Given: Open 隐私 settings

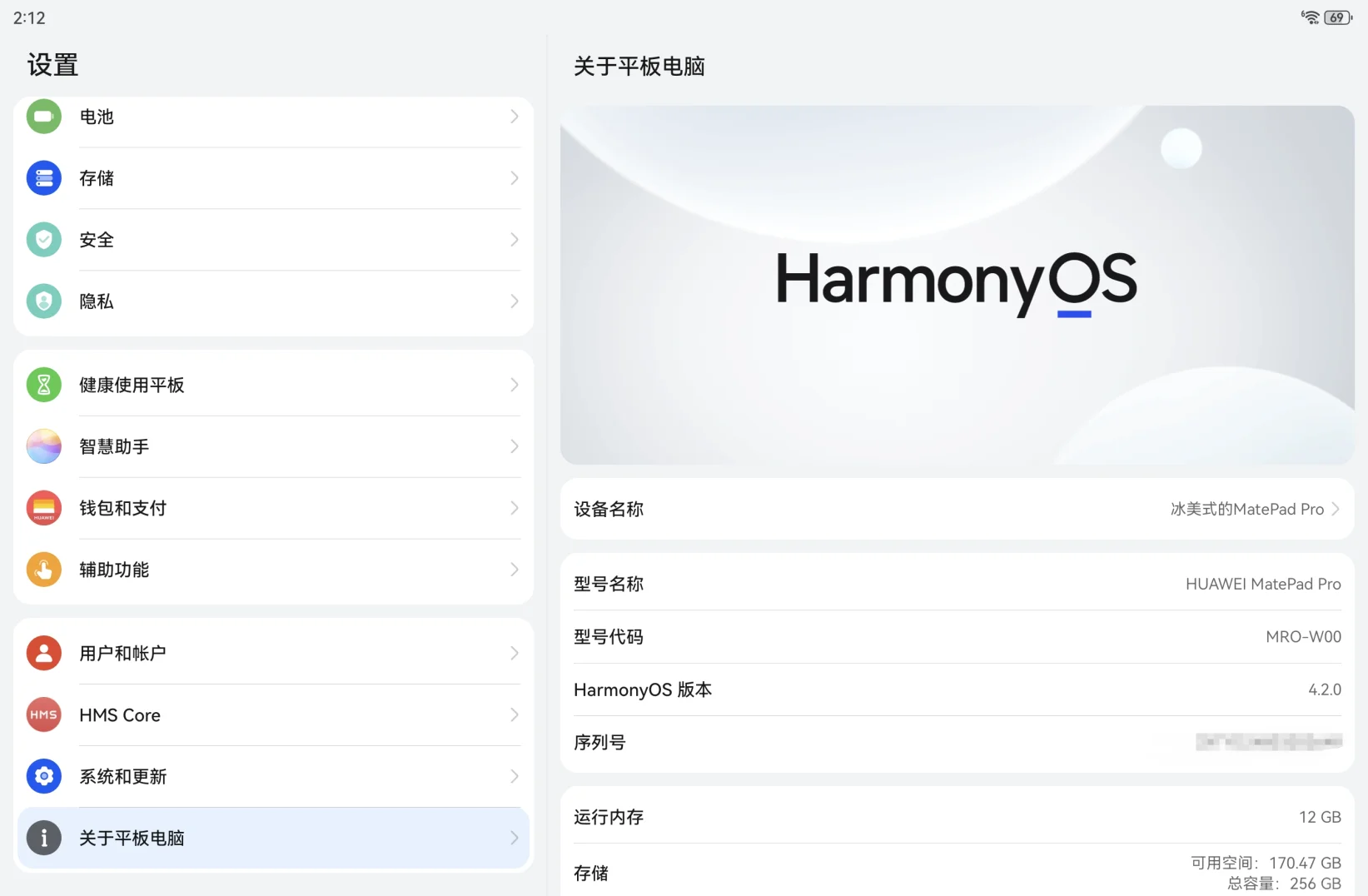Looking at the screenshot, I should pyautogui.click(x=273, y=301).
